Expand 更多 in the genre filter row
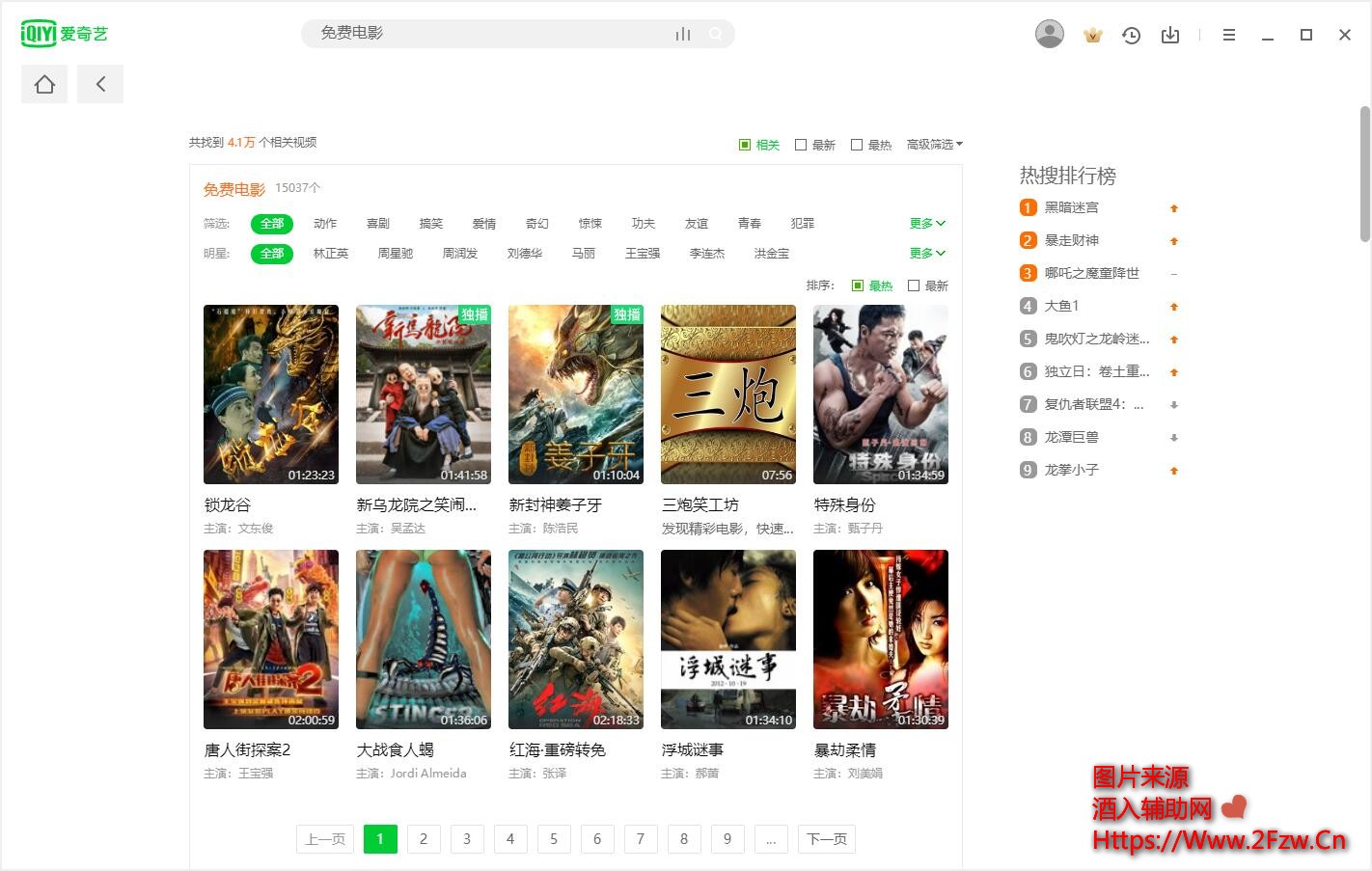The height and width of the screenshot is (871, 1372). pos(927,223)
